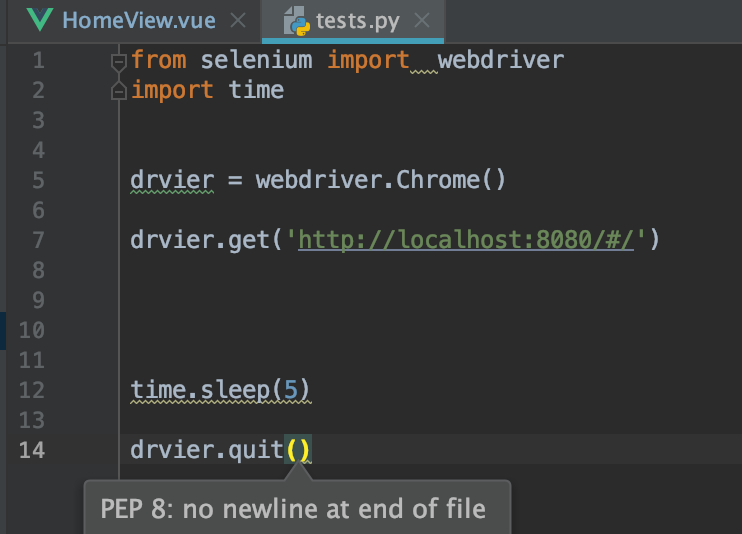Click 'selenium' in the line 1 import
742x534 pixels.
[x=256, y=60]
